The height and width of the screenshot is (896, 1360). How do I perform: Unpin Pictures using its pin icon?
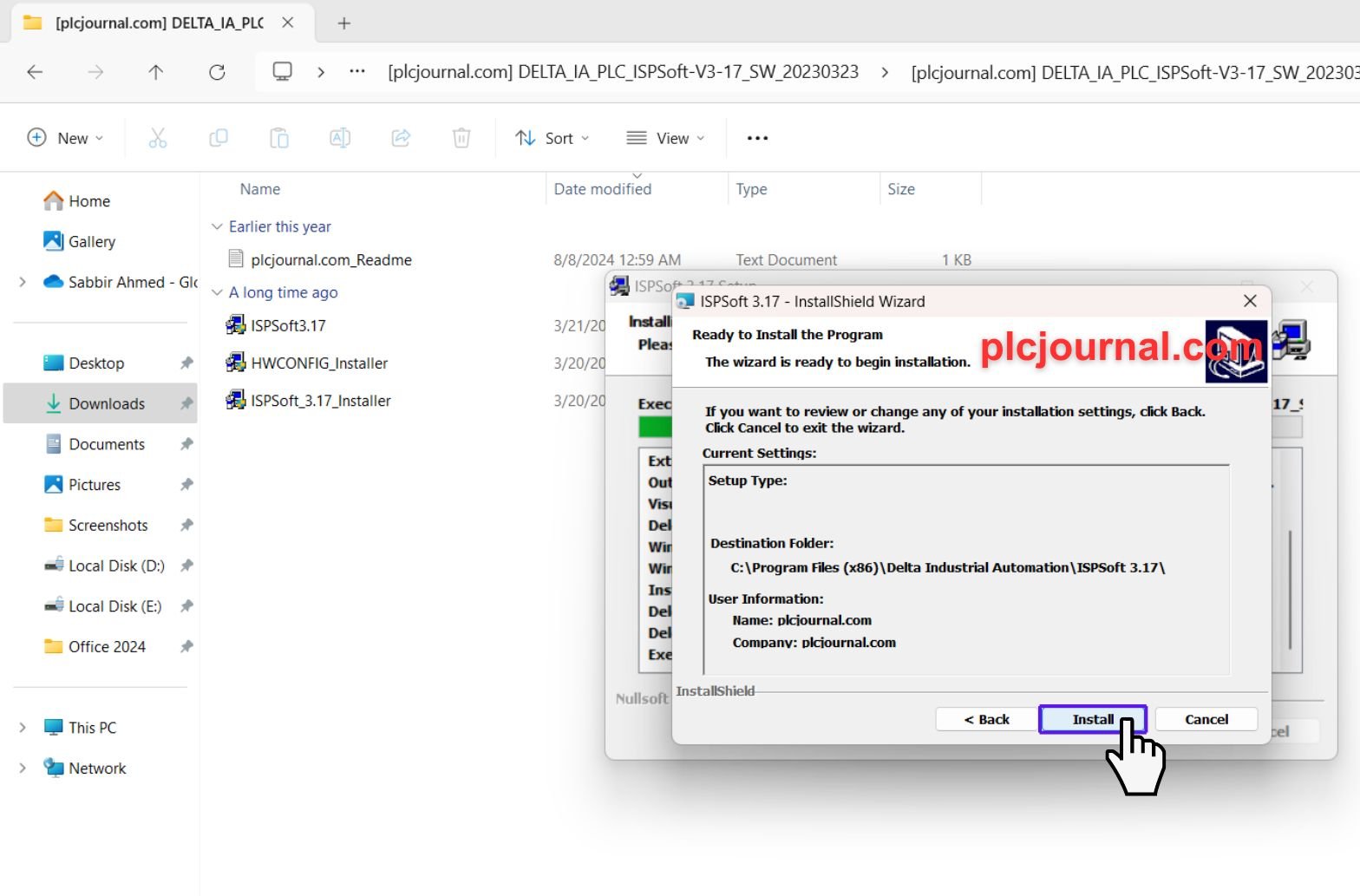click(x=186, y=484)
